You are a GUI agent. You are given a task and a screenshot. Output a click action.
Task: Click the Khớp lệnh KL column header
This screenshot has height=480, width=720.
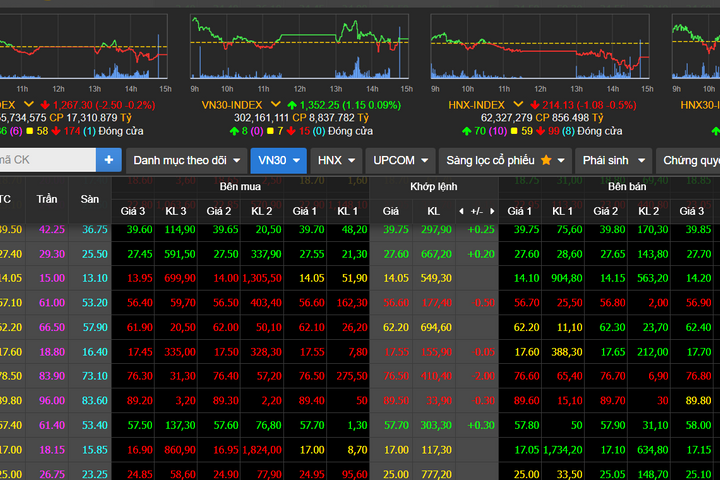click(x=433, y=211)
